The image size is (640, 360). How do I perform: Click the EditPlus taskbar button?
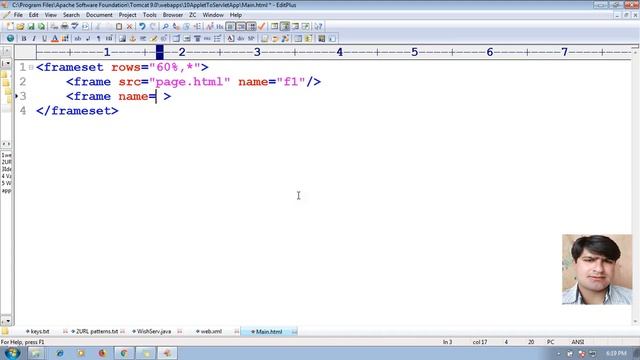[167, 353]
